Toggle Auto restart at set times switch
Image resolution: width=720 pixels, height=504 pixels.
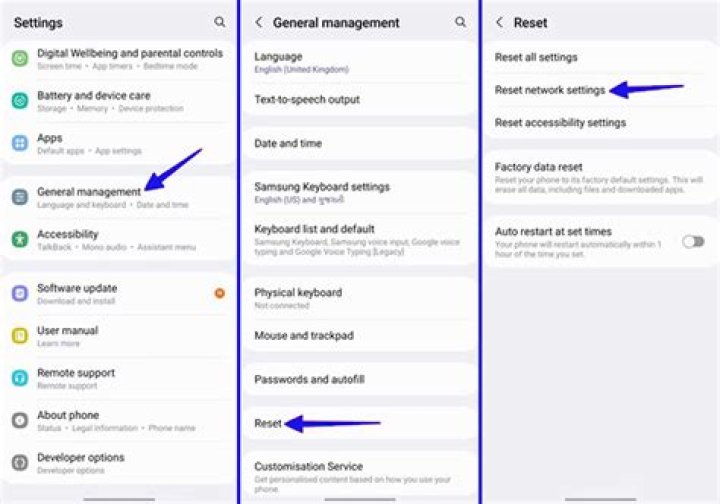coord(693,241)
